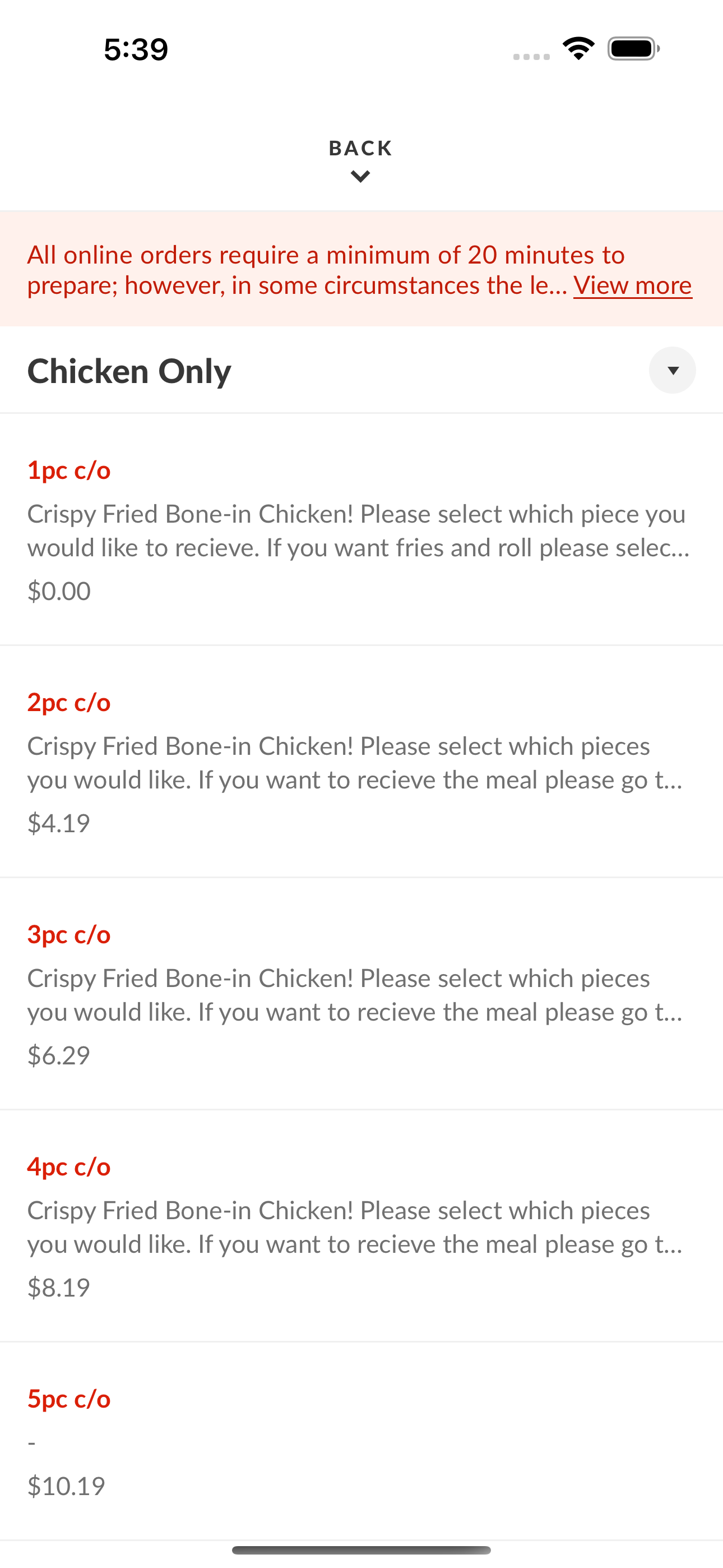723x1568 pixels.
Task: Pick the 5pc c/o item title
Action: 69,1399
